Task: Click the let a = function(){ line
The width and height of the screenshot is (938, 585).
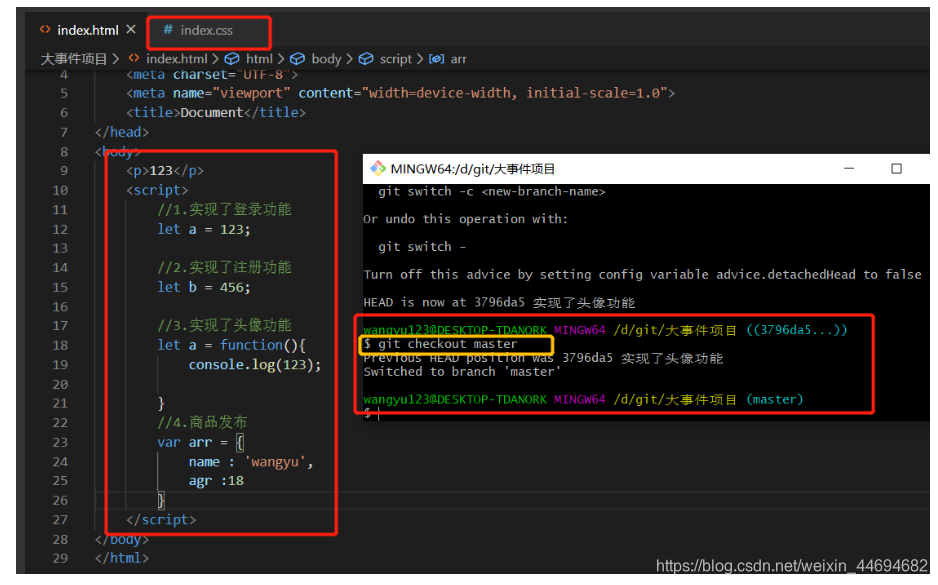Action: [x=232, y=345]
